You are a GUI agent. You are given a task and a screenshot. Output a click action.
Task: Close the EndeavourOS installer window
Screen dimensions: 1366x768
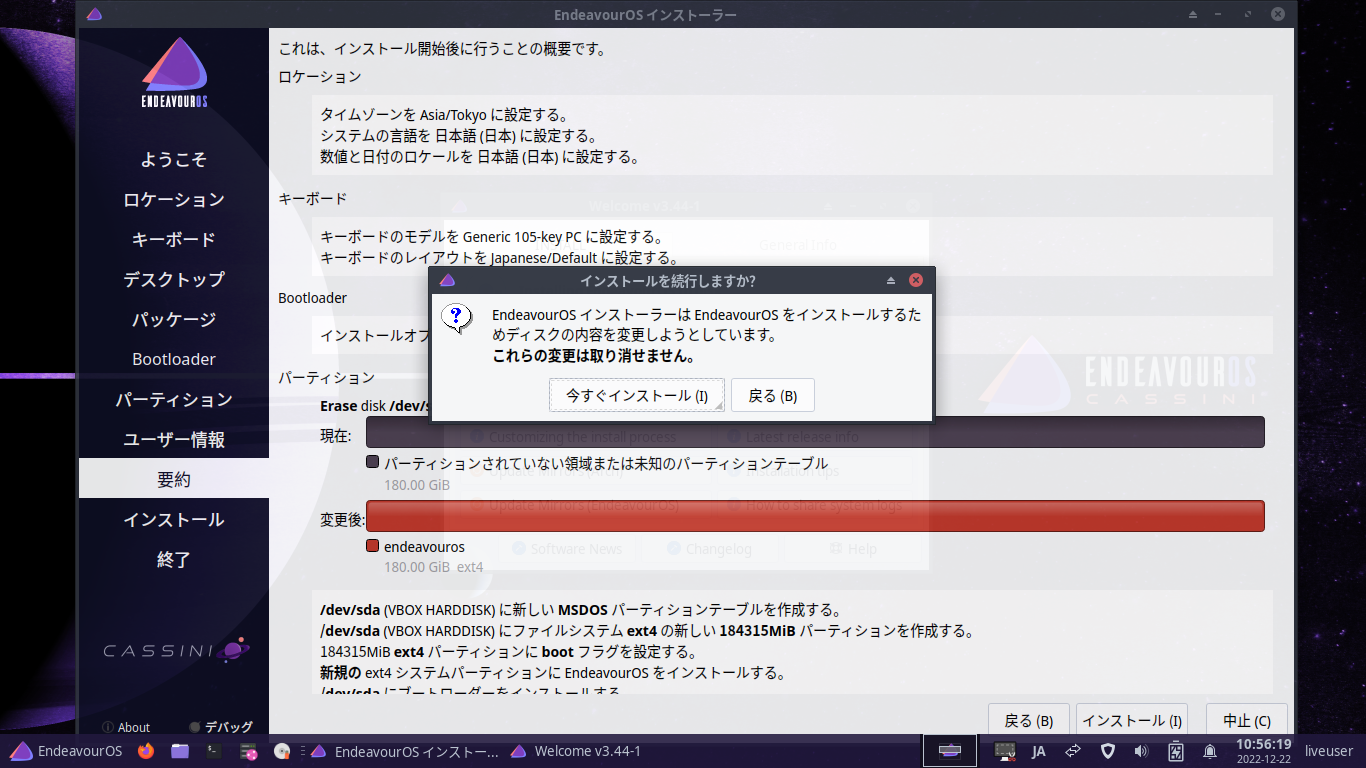click(1277, 15)
